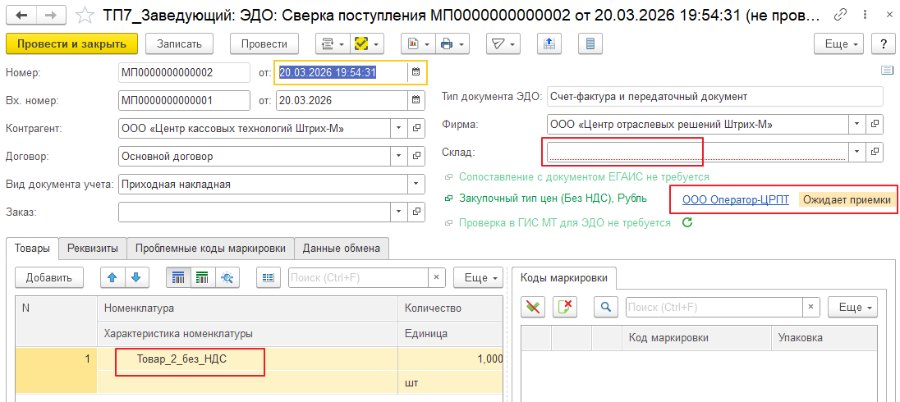Toggle the blue table view mode
Screen dimensions: 900x402
click(x=179, y=277)
